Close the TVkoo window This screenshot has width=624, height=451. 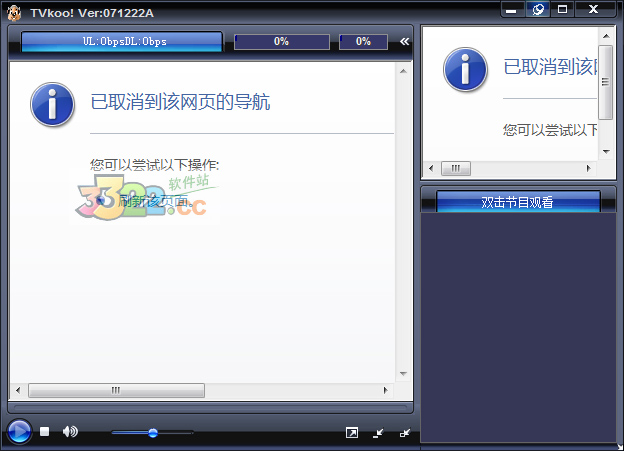pyautogui.click(x=593, y=9)
